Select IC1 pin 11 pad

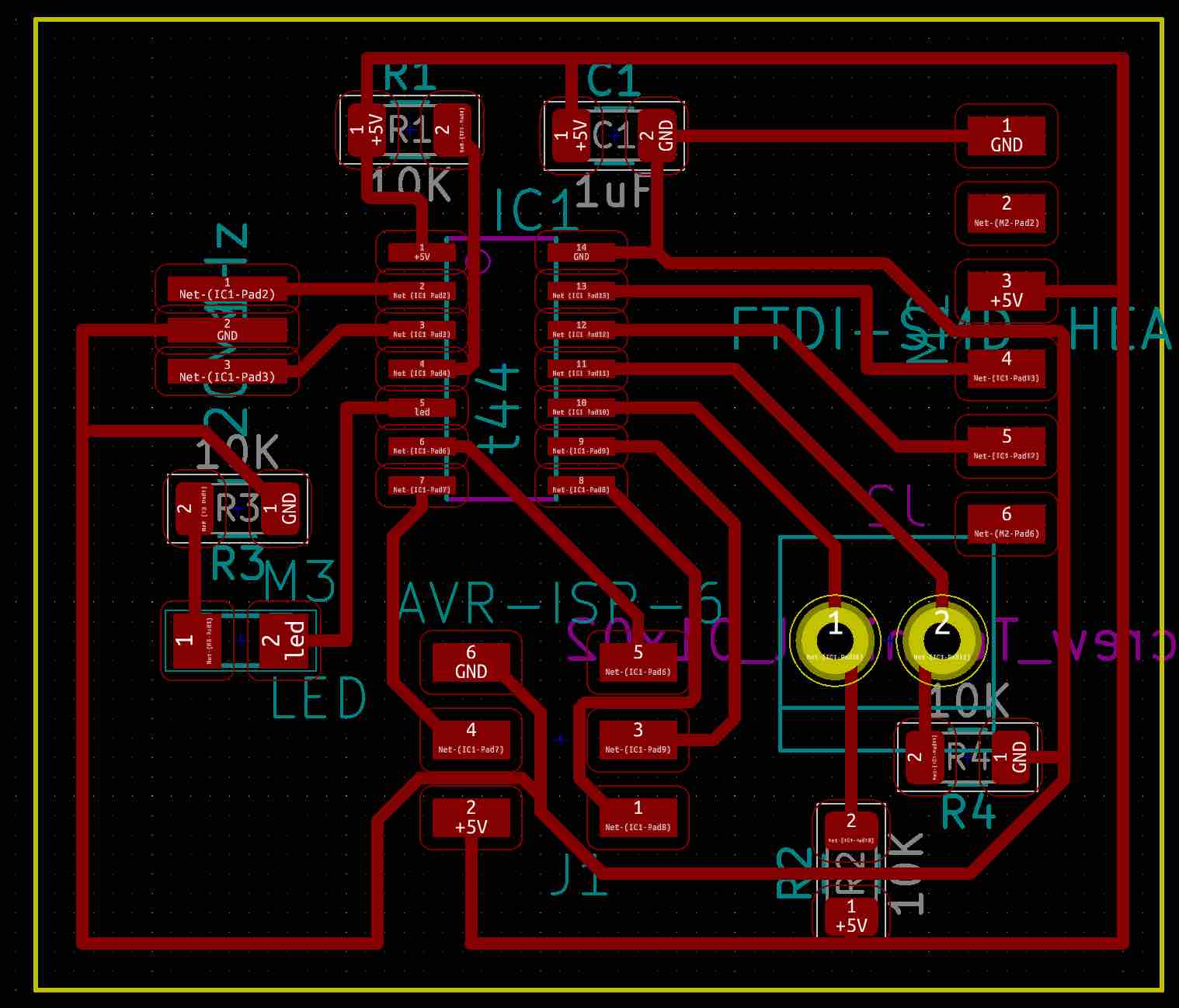click(581, 368)
